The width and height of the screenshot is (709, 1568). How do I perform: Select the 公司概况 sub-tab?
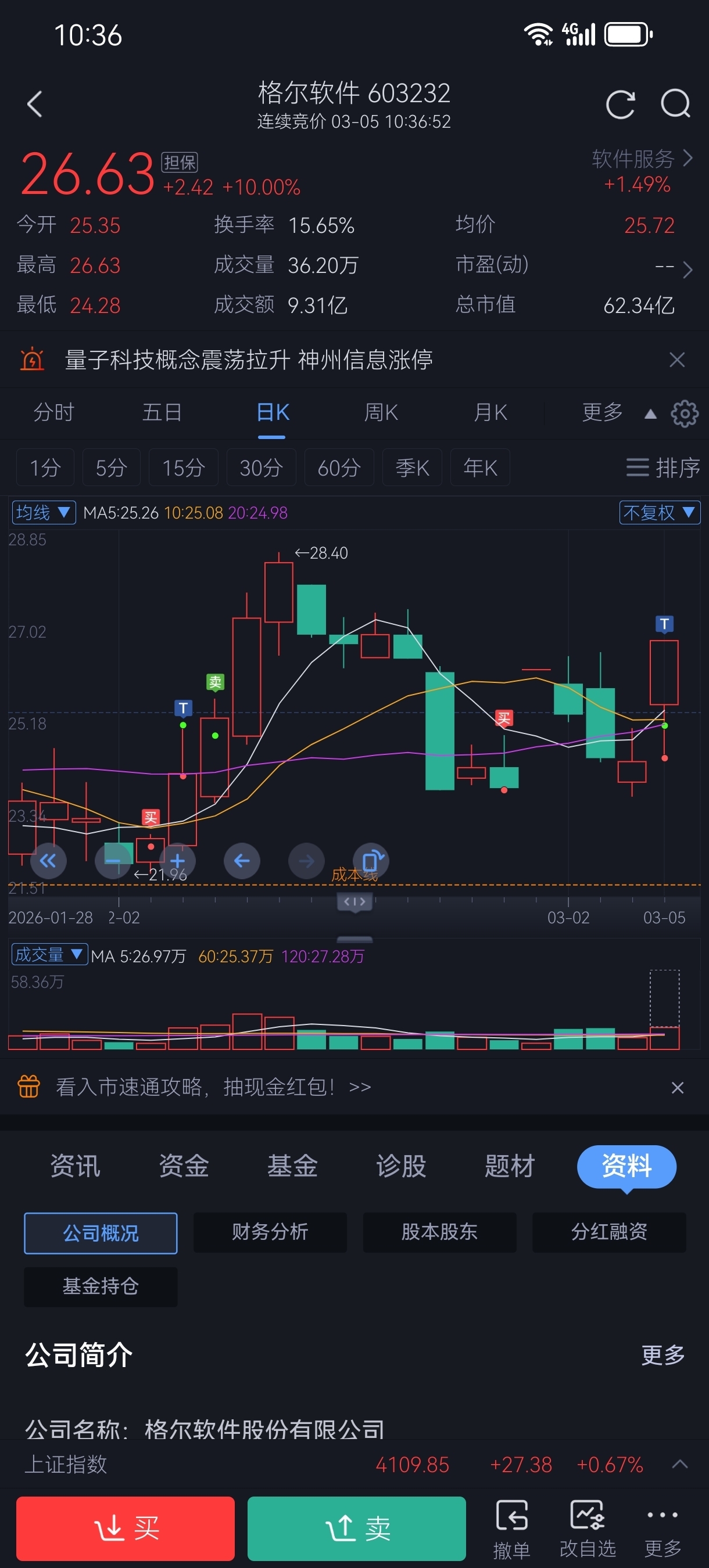(101, 1232)
